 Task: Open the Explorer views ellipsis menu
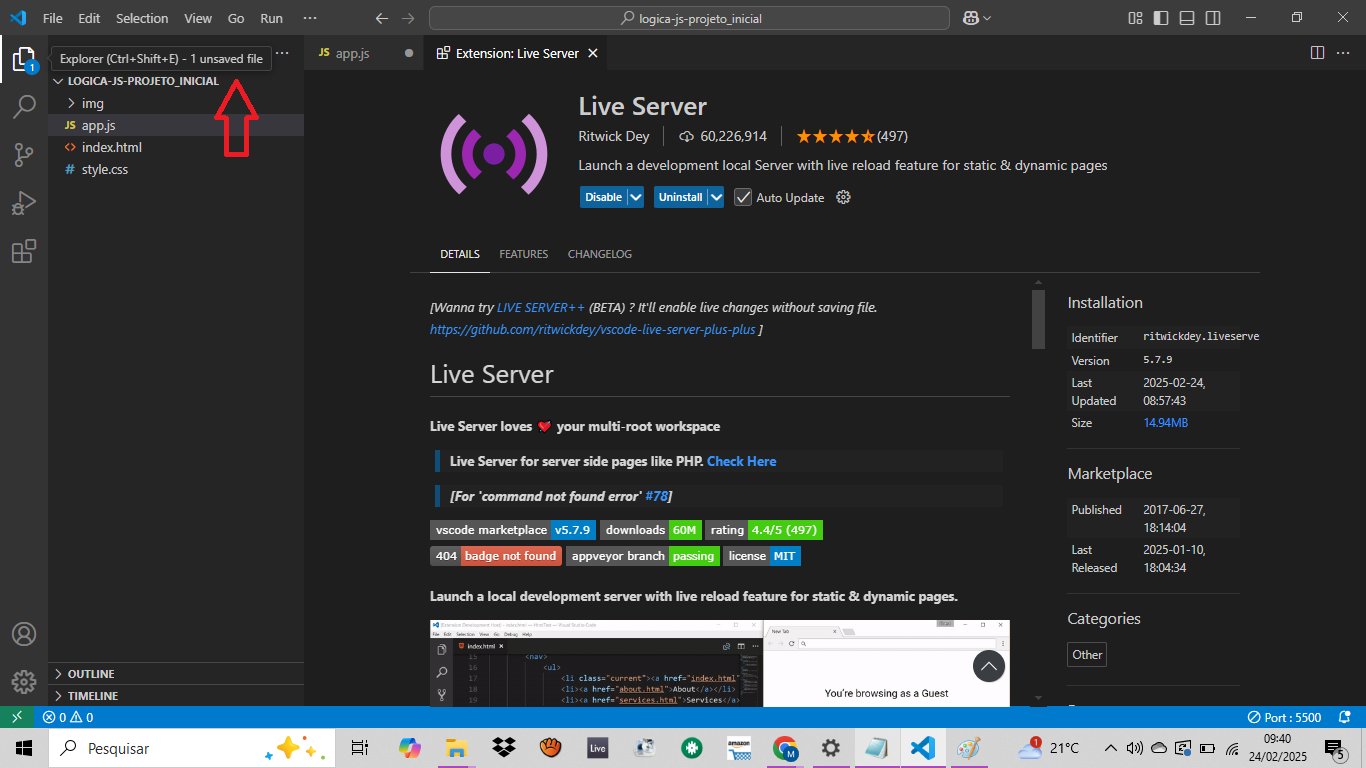[282, 53]
